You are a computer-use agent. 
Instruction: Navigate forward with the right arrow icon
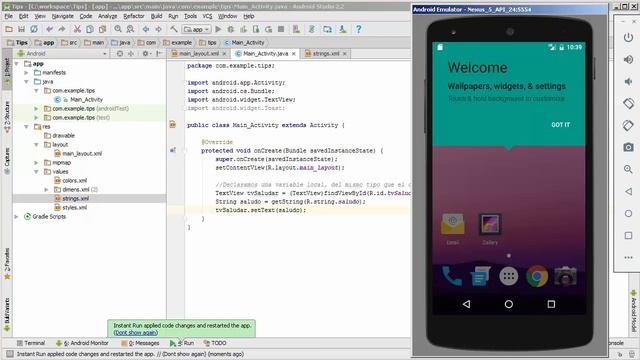tap(158, 29)
